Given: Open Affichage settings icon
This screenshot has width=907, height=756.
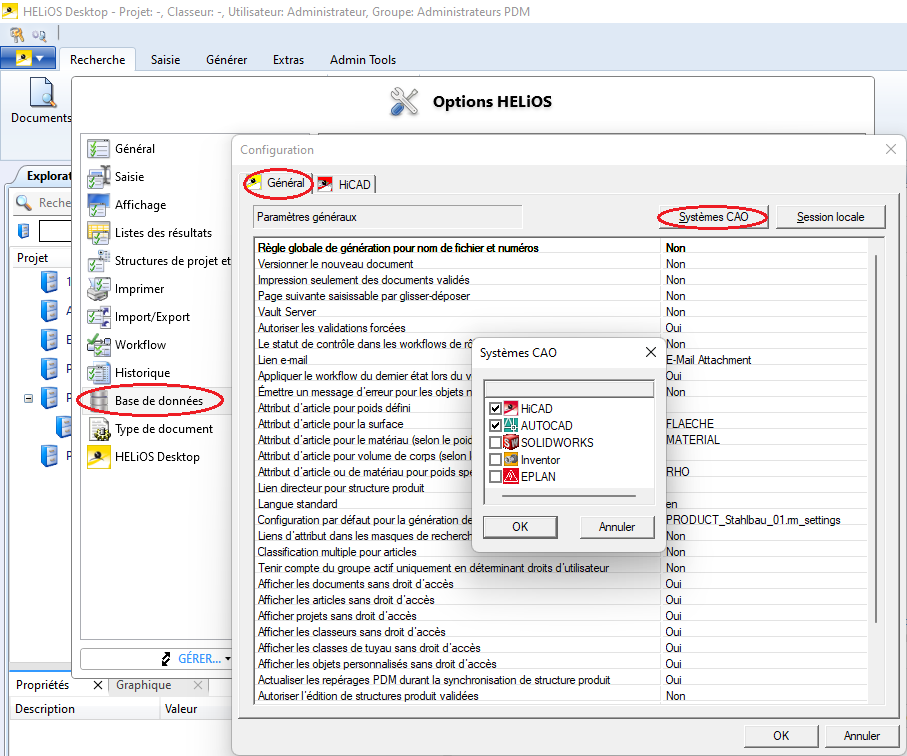Looking at the screenshot, I should pyautogui.click(x=98, y=205).
